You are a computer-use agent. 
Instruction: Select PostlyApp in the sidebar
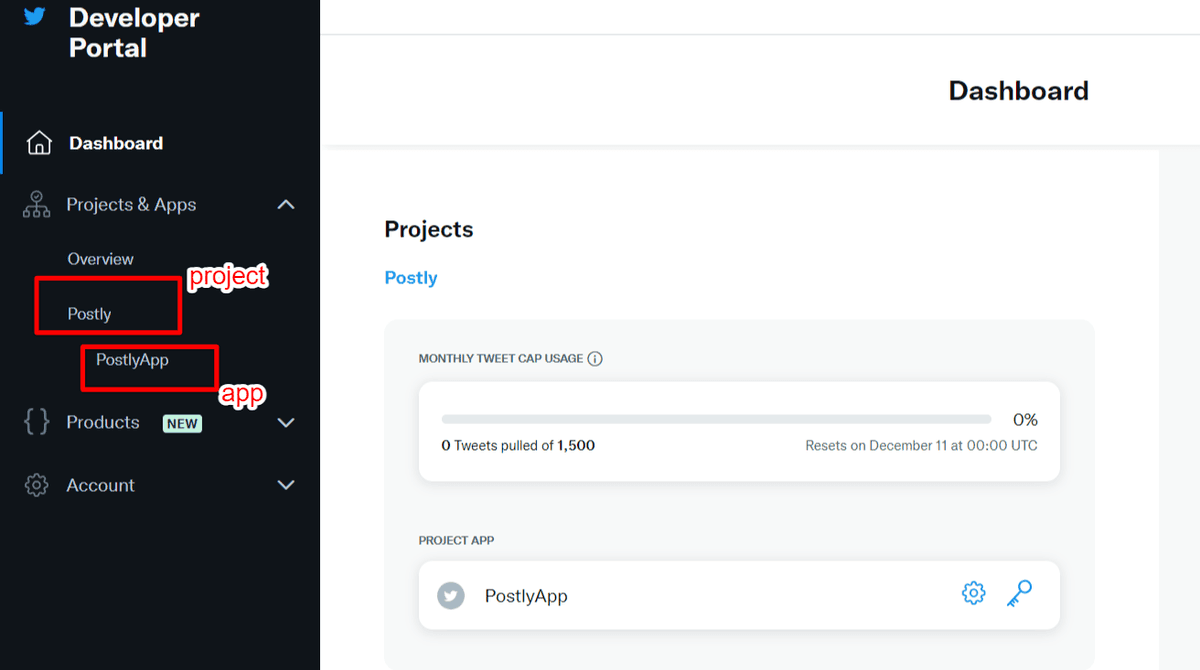pyautogui.click(x=132, y=360)
